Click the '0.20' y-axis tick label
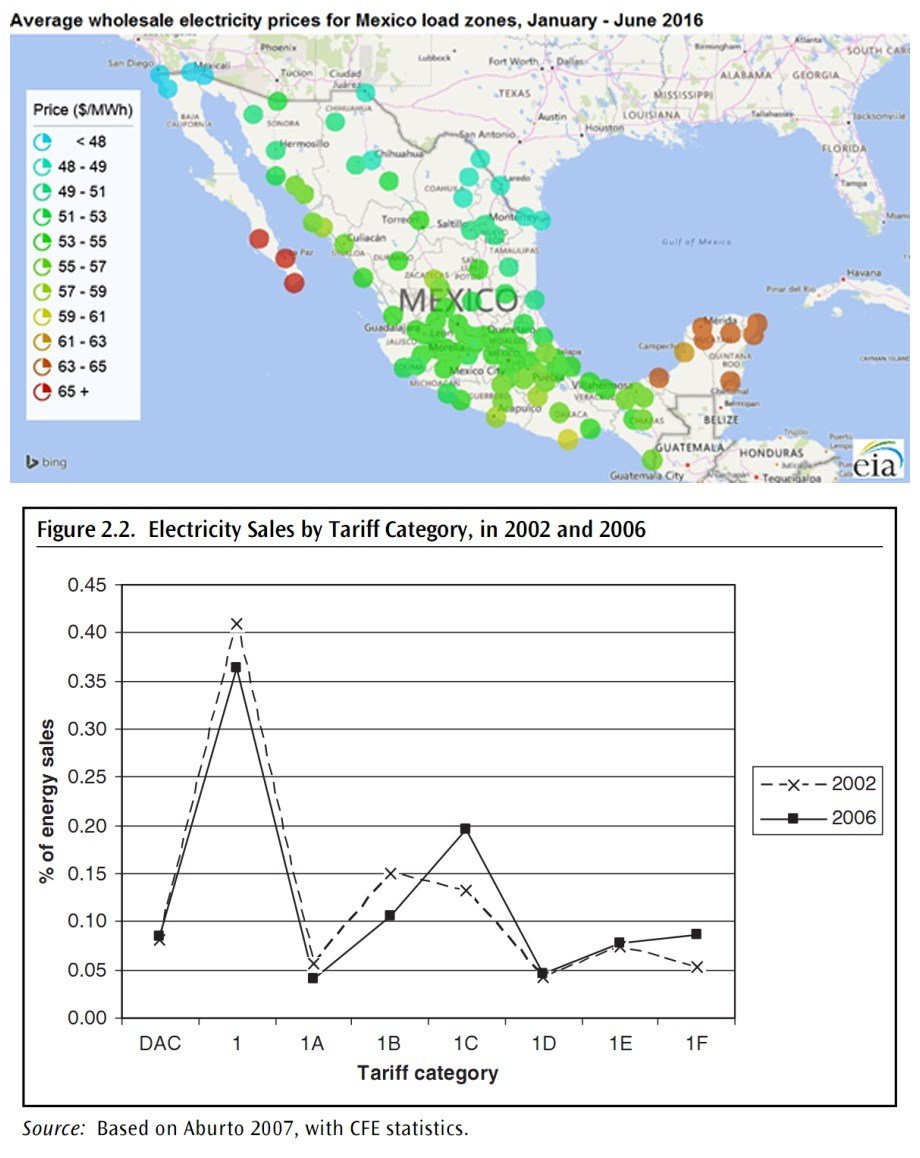920x1158 pixels. tap(87, 826)
